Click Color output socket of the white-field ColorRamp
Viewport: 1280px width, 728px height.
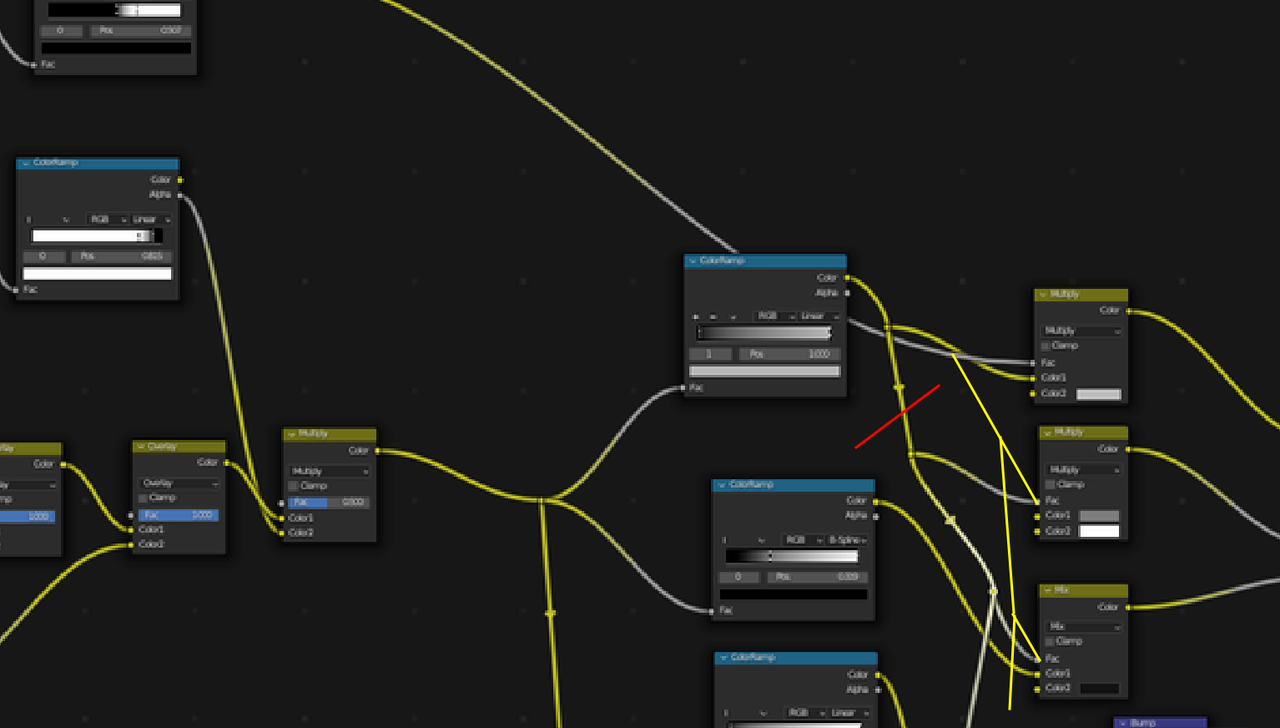[180, 180]
